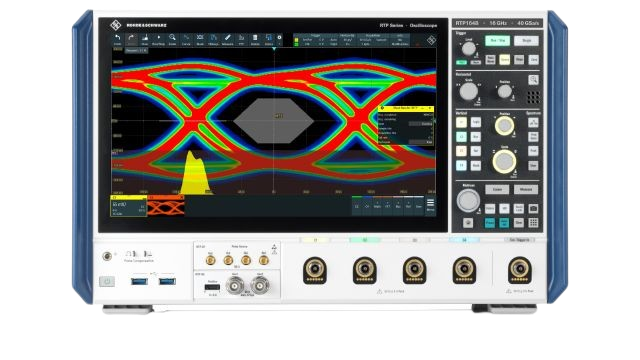
Task: Select the Cursor tool in toolbar
Action: click(x=186, y=40)
